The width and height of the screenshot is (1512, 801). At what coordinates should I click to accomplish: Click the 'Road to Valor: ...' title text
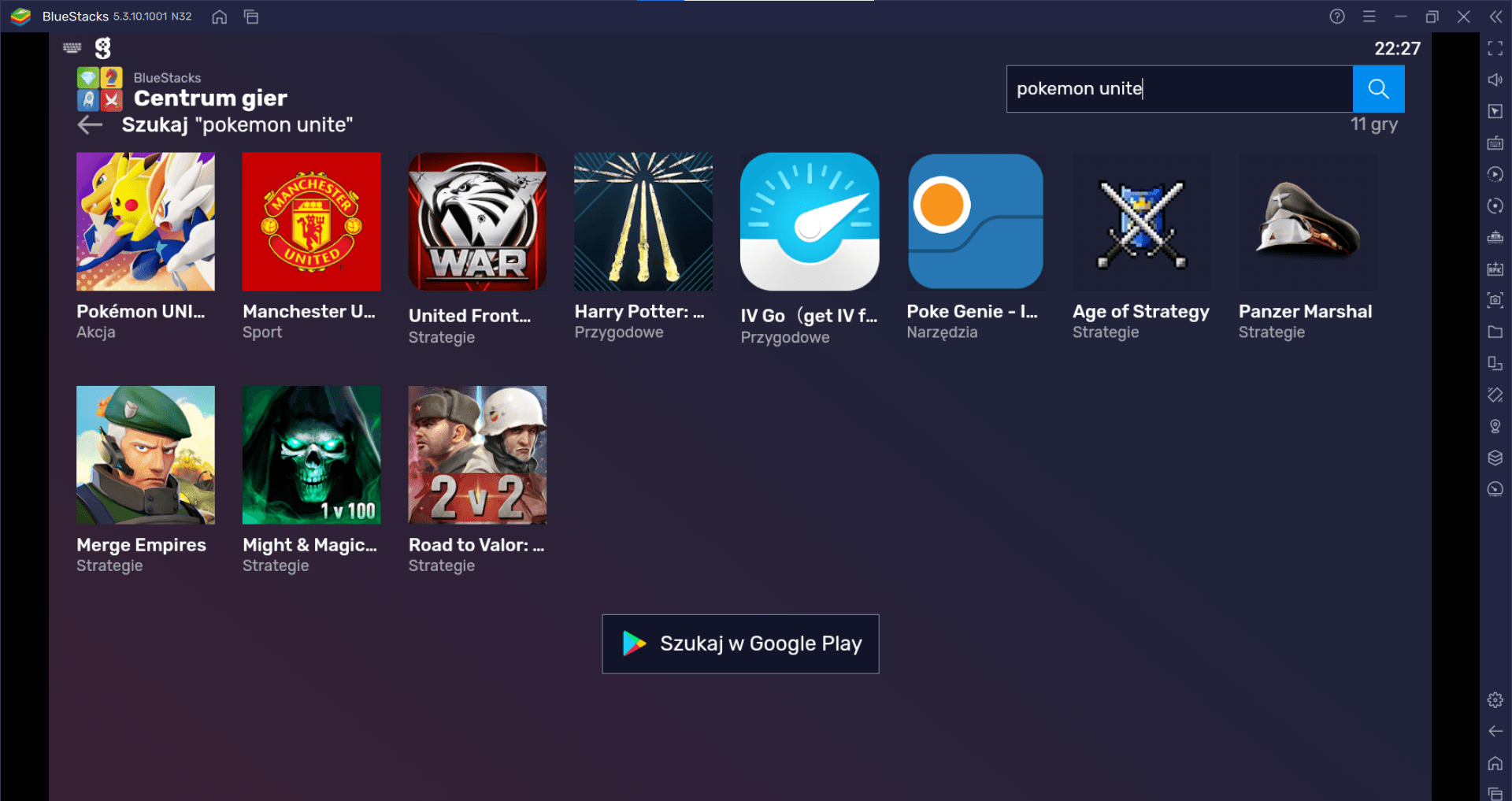[x=476, y=544]
